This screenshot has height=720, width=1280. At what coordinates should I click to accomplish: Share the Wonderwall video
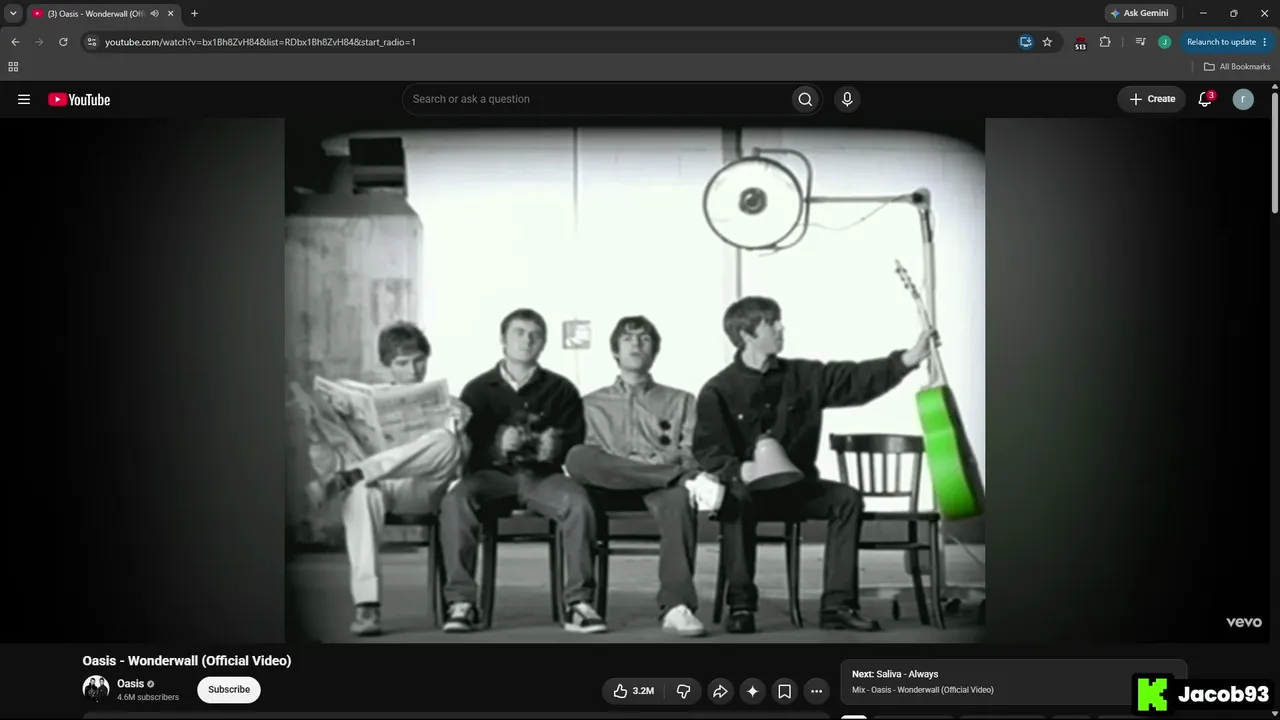(x=720, y=691)
